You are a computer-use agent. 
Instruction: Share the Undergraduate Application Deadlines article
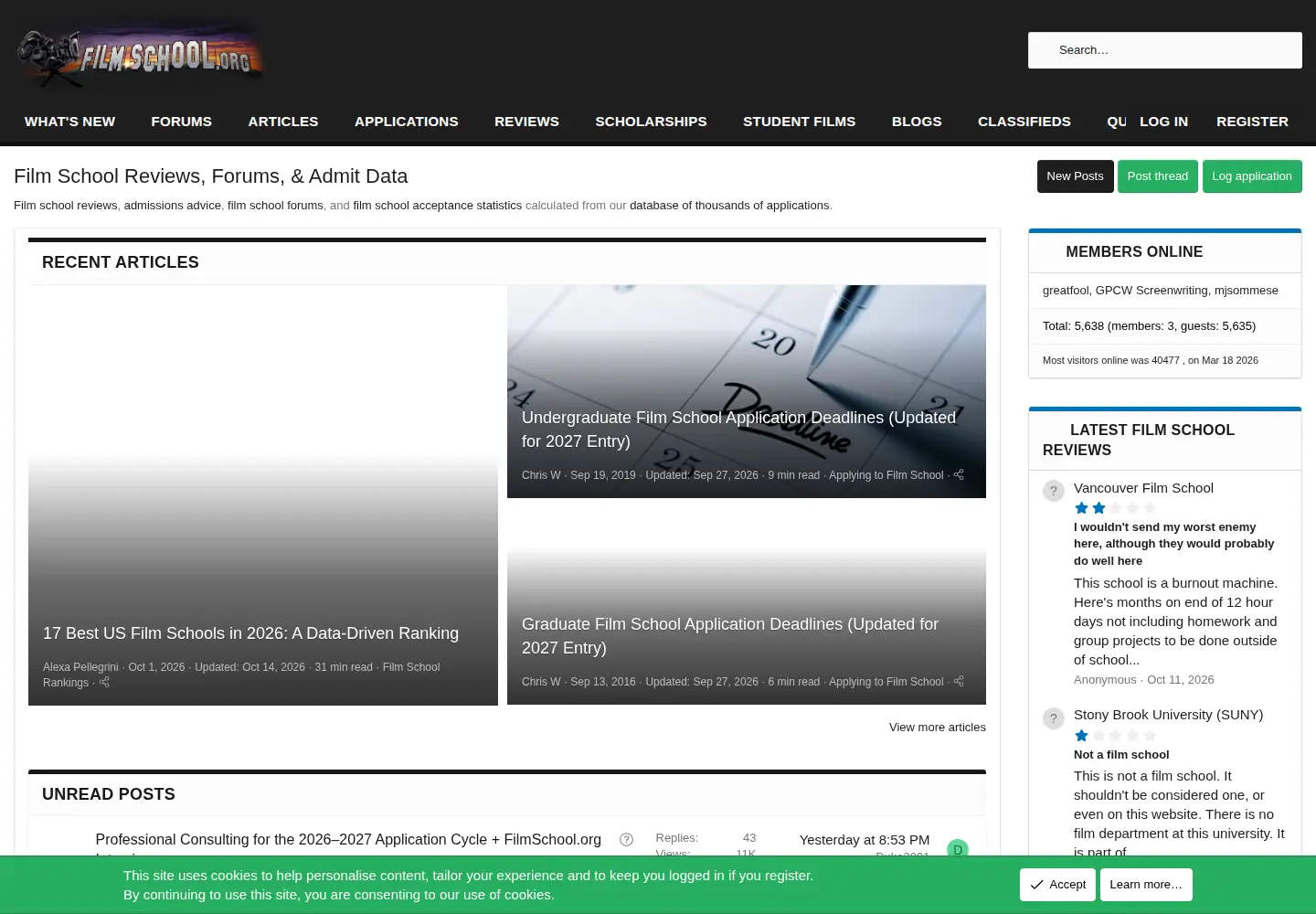(x=959, y=475)
